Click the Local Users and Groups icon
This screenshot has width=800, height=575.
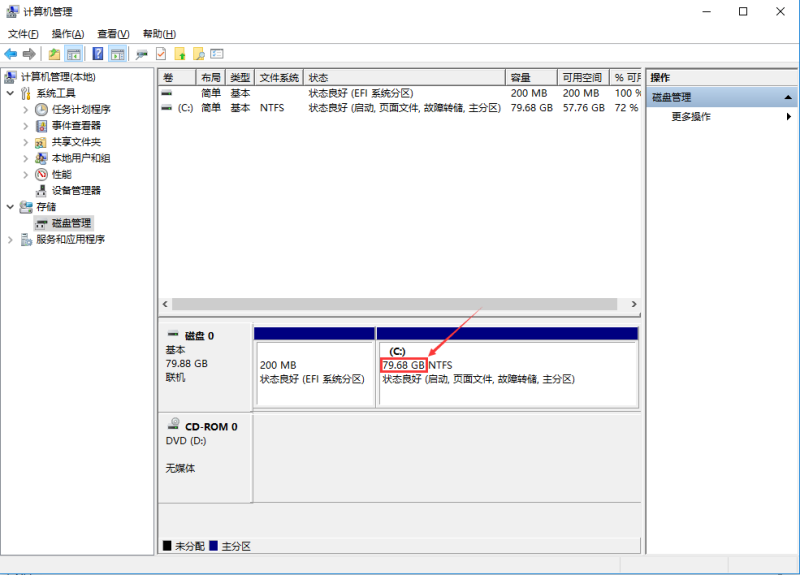[41, 158]
